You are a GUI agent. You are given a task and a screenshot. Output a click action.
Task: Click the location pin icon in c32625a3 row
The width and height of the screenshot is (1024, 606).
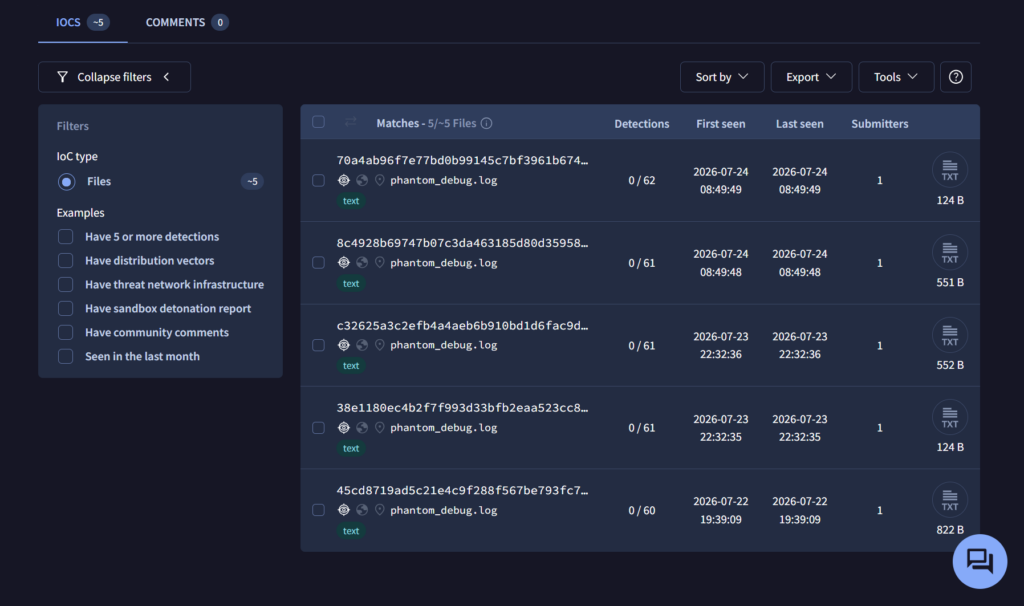tap(379, 345)
